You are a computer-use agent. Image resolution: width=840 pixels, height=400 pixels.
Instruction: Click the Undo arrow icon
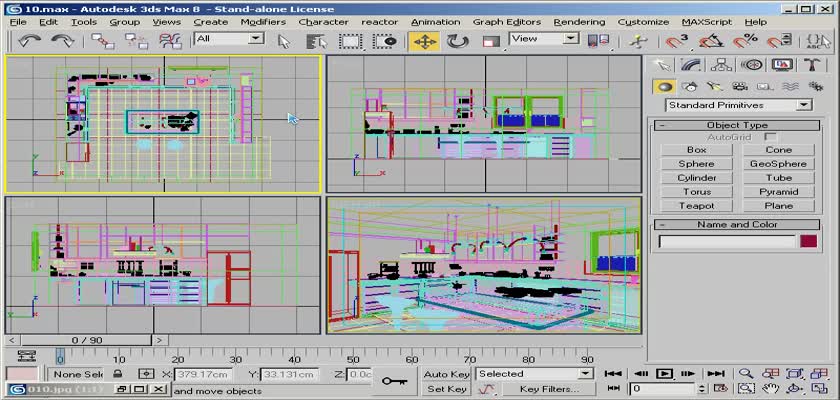point(27,41)
